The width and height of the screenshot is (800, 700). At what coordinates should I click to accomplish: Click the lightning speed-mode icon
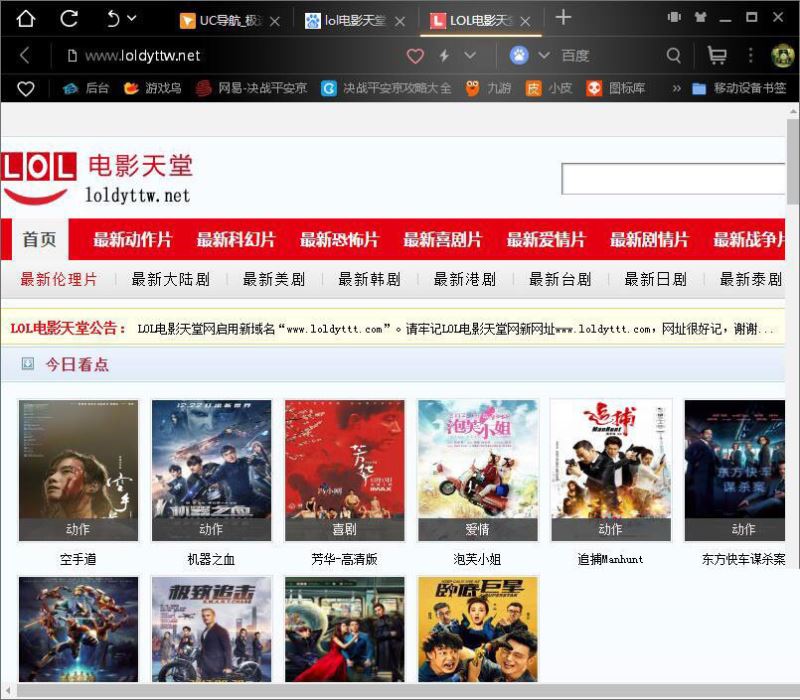[x=444, y=55]
